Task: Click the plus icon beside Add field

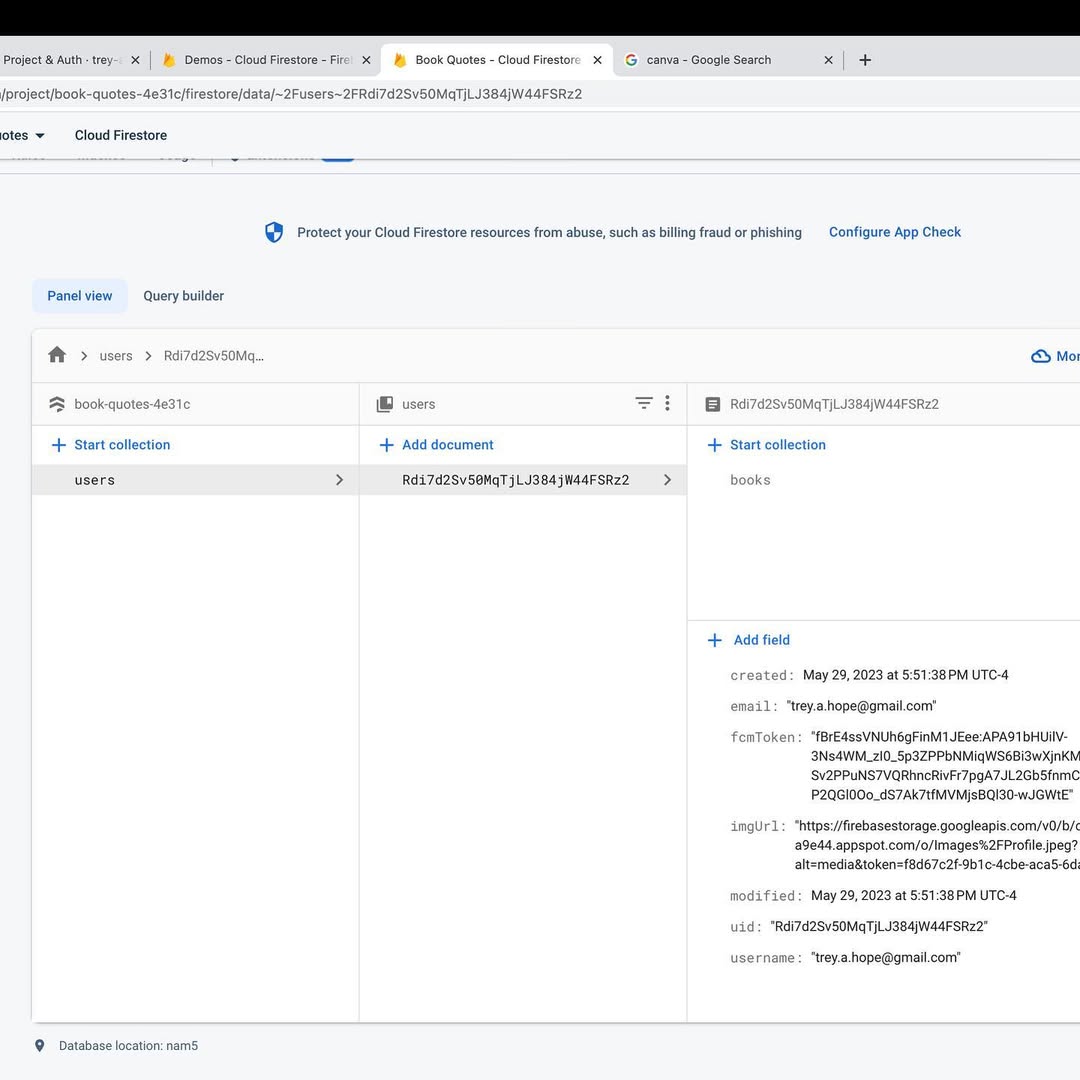Action: [x=714, y=640]
